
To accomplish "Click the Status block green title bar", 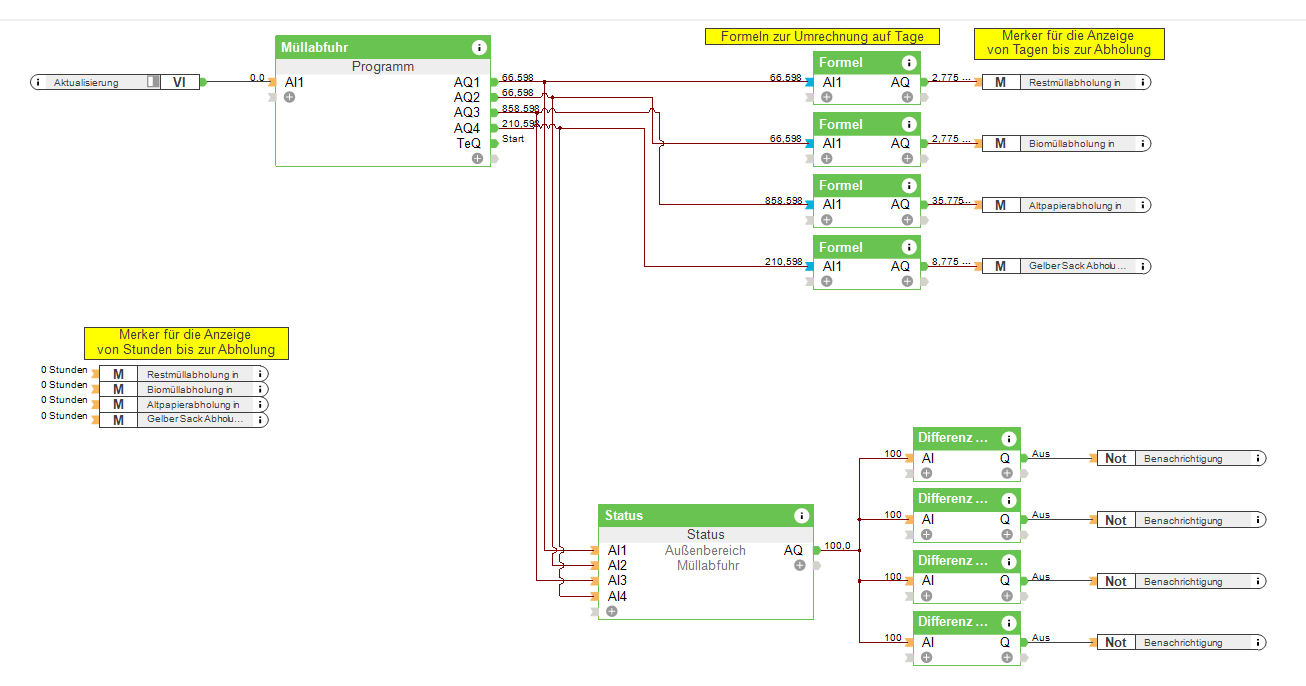I will pos(705,515).
